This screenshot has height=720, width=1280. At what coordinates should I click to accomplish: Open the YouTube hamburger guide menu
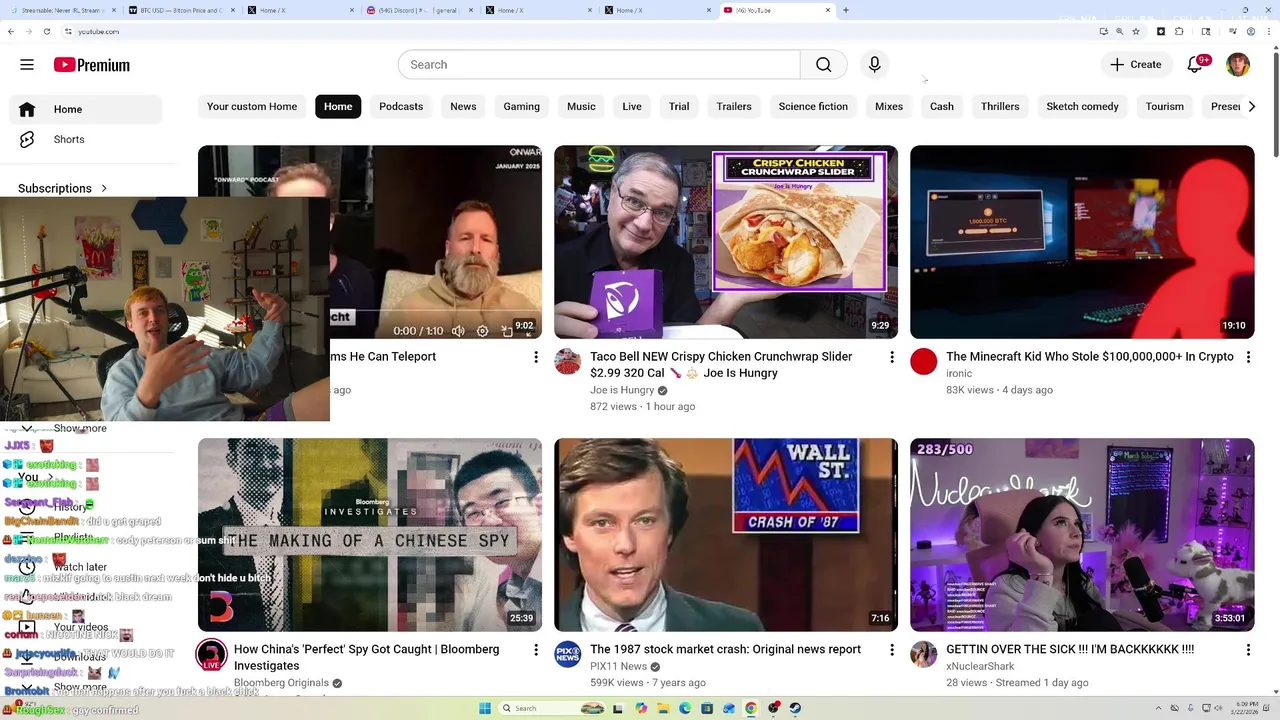[x=27, y=65]
